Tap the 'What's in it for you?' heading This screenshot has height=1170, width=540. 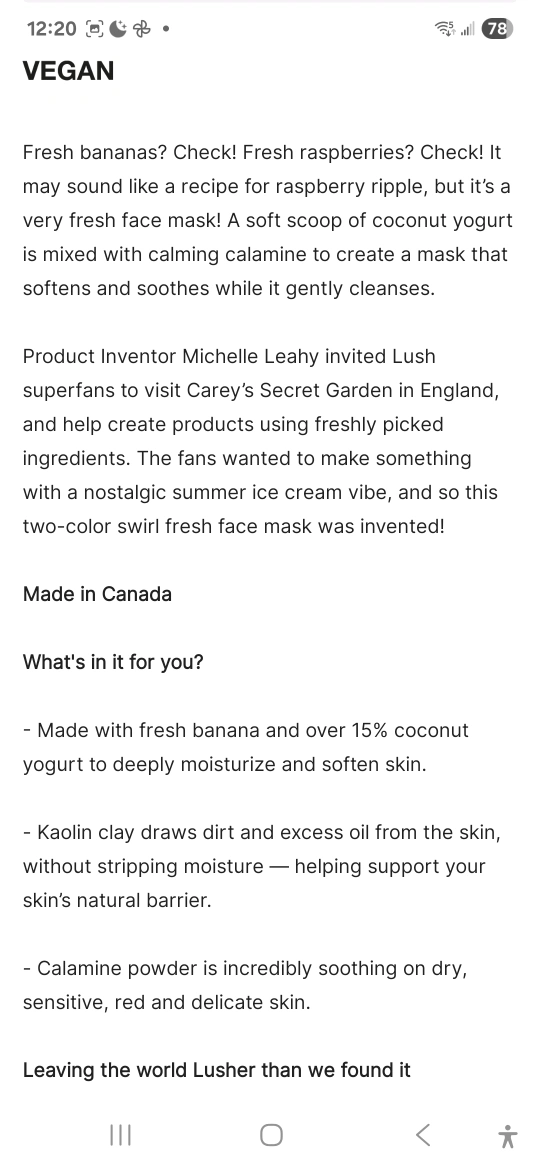point(113,662)
